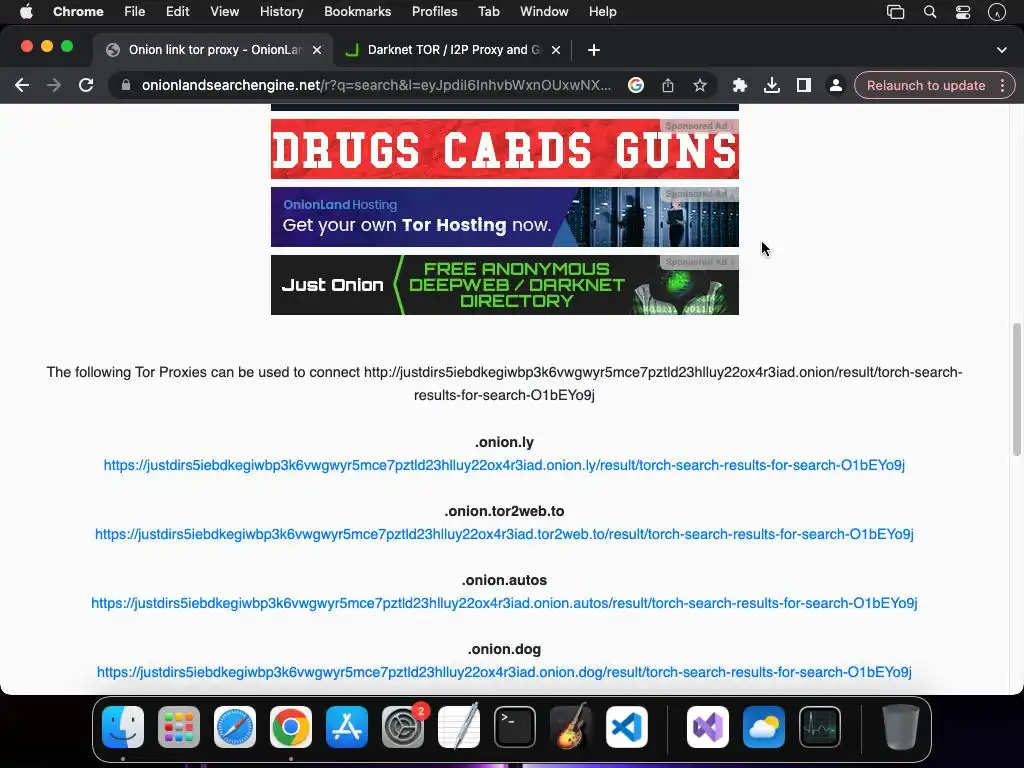Go forward with the forward arrow
This screenshot has width=1024, height=768.
click(x=54, y=86)
